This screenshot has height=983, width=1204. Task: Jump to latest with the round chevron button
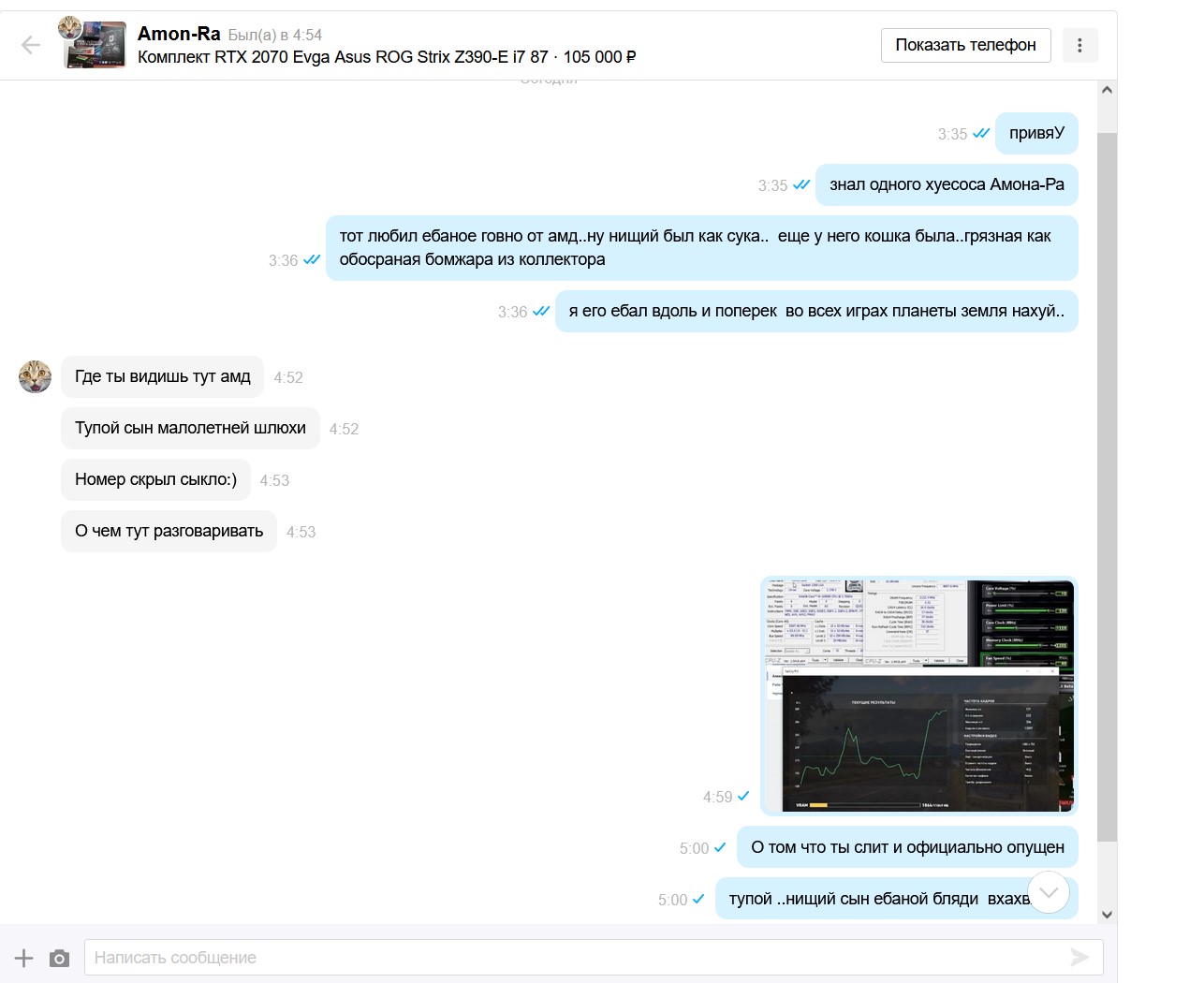(x=1049, y=892)
